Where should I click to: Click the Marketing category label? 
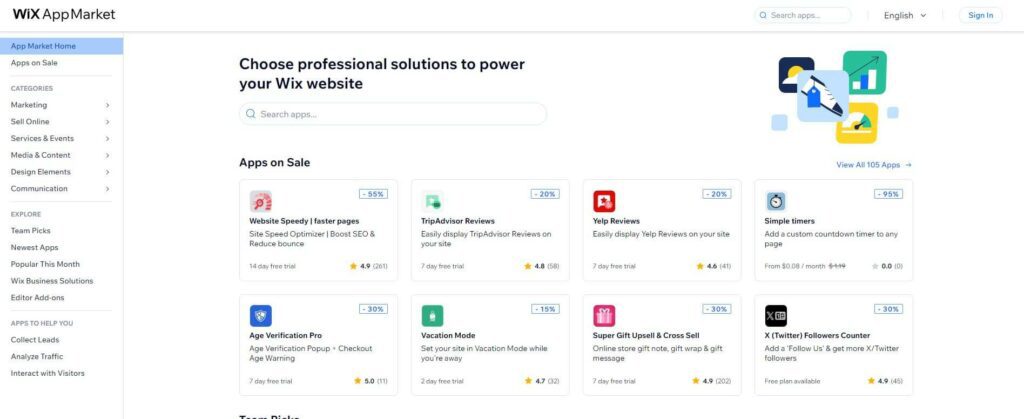[29, 105]
